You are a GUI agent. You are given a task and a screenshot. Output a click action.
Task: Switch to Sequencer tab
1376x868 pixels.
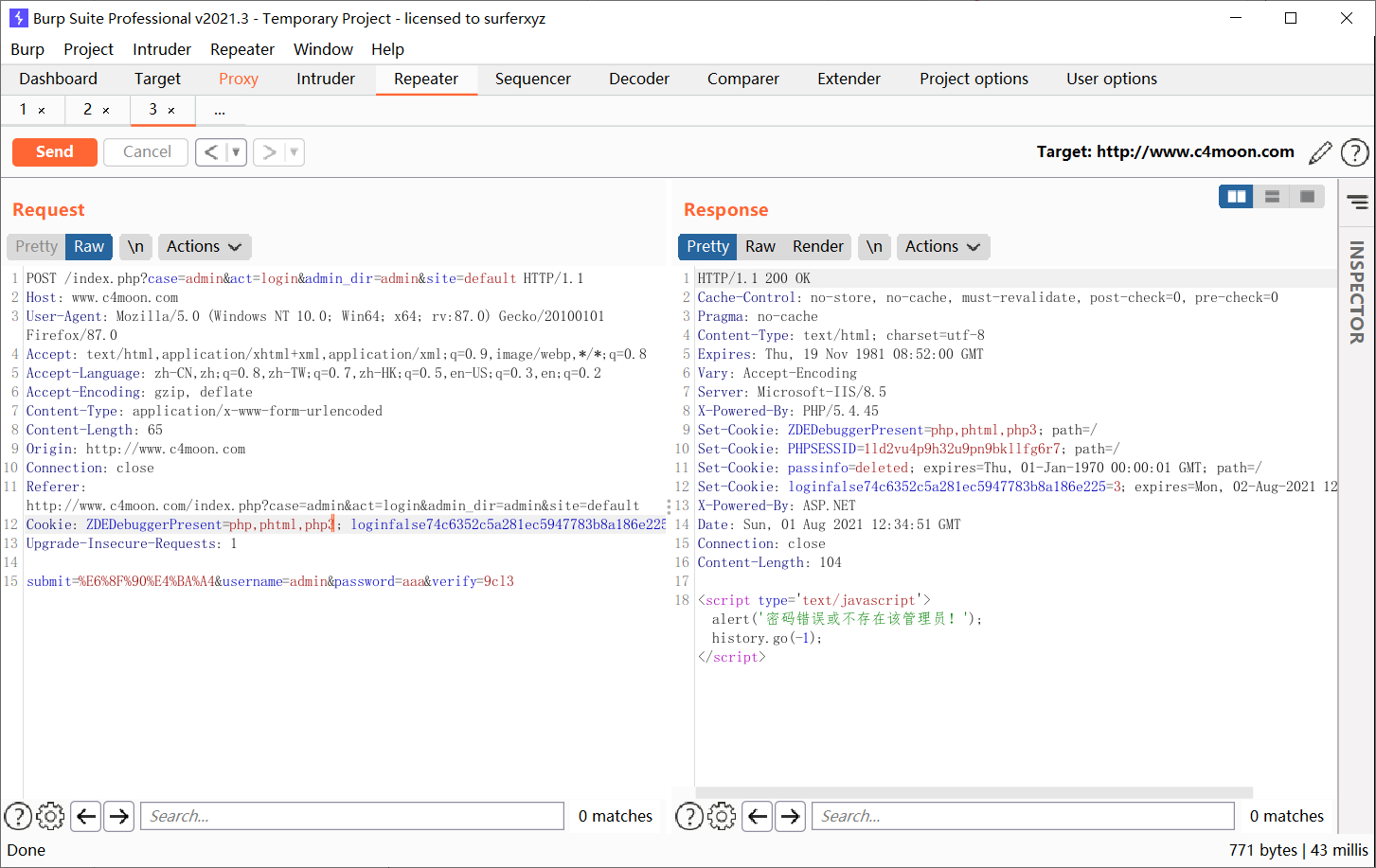(x=533, y=80)
